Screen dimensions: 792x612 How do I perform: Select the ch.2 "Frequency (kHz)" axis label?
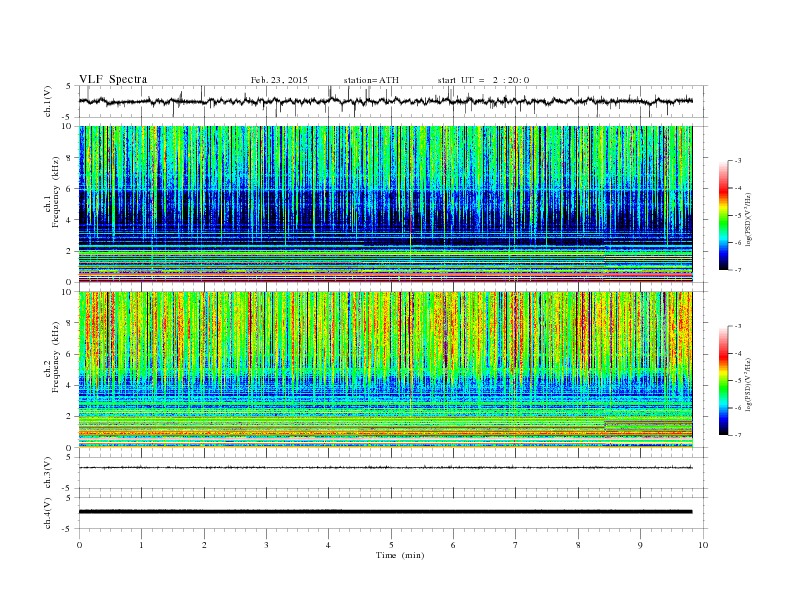tap(56, 358)
